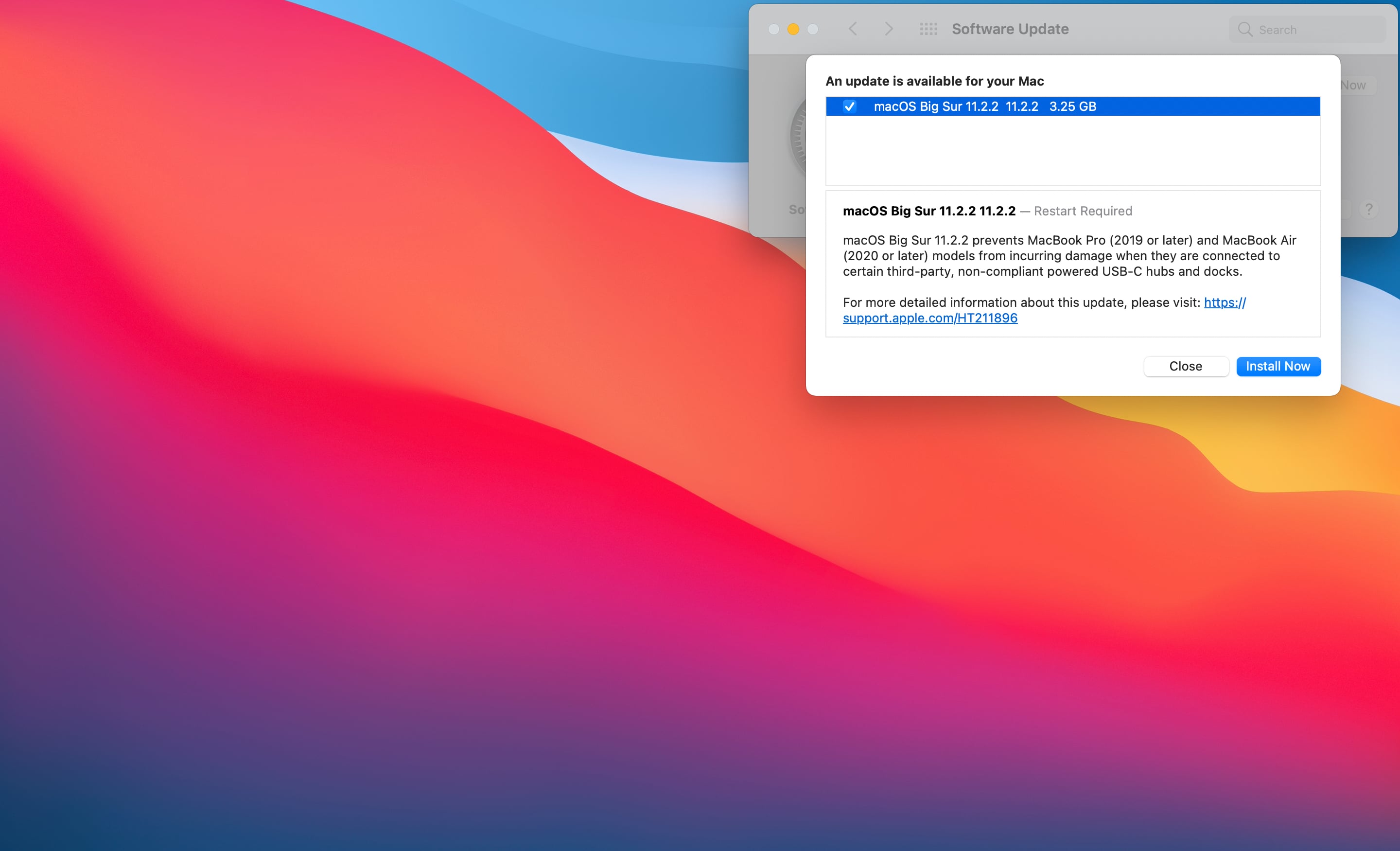
Task: Click the Software Update window title
Action: [1010, 29]
